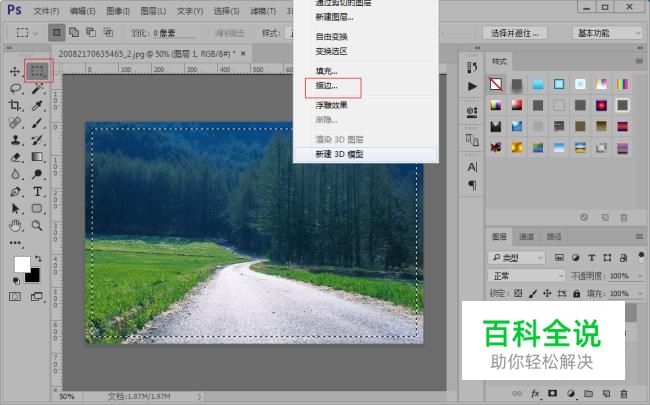Screen dimensions: 650x405
Task: Select the Eraser tool
Action: point(15,157)
